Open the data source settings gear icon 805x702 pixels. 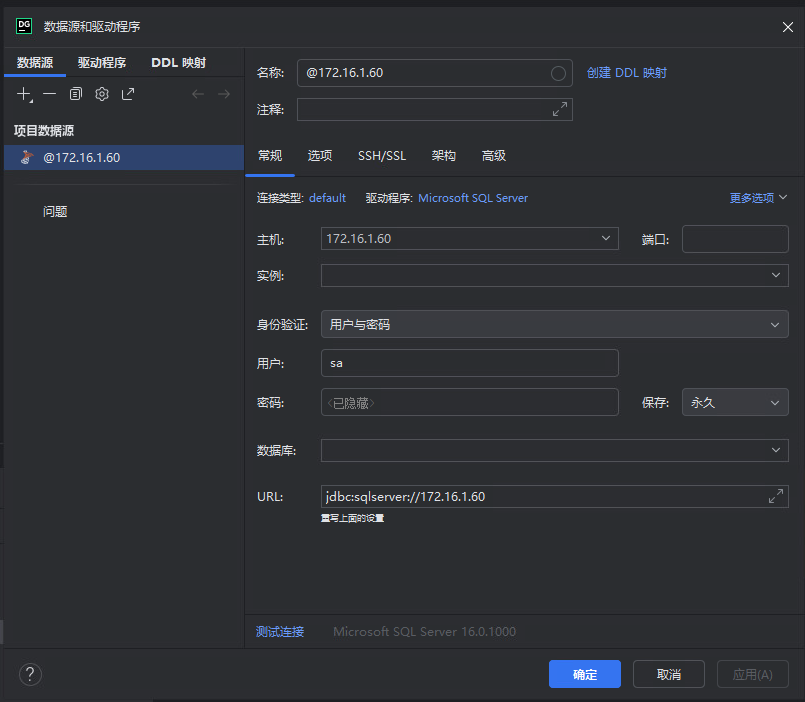tap(102, 94)
